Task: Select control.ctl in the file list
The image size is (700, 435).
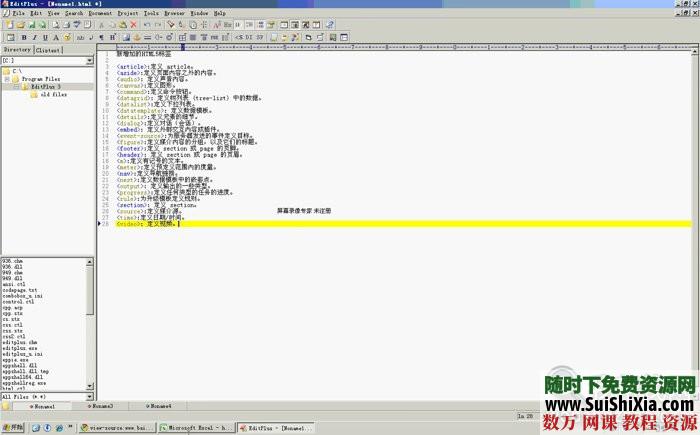Action: [18, 301]
